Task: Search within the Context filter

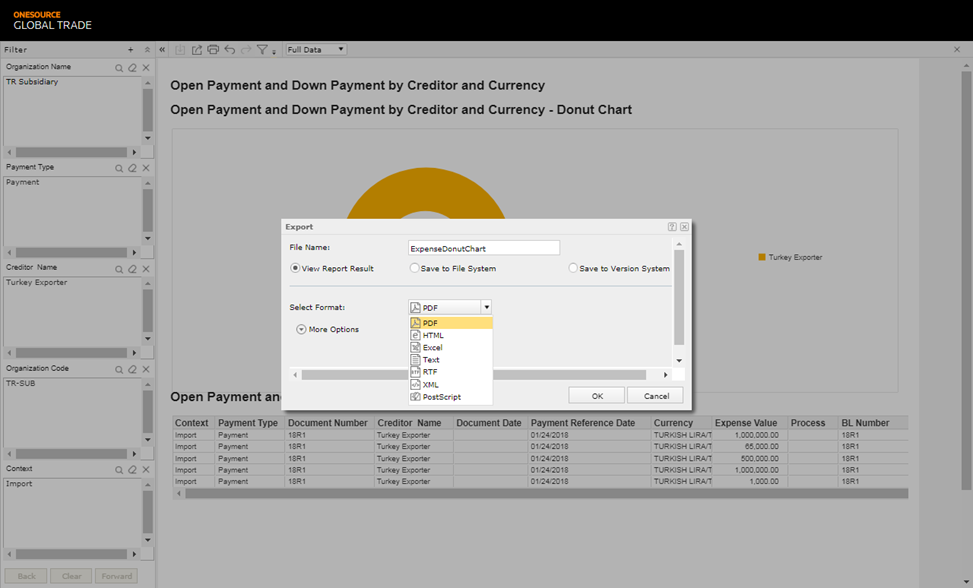Action: [119, 470]
